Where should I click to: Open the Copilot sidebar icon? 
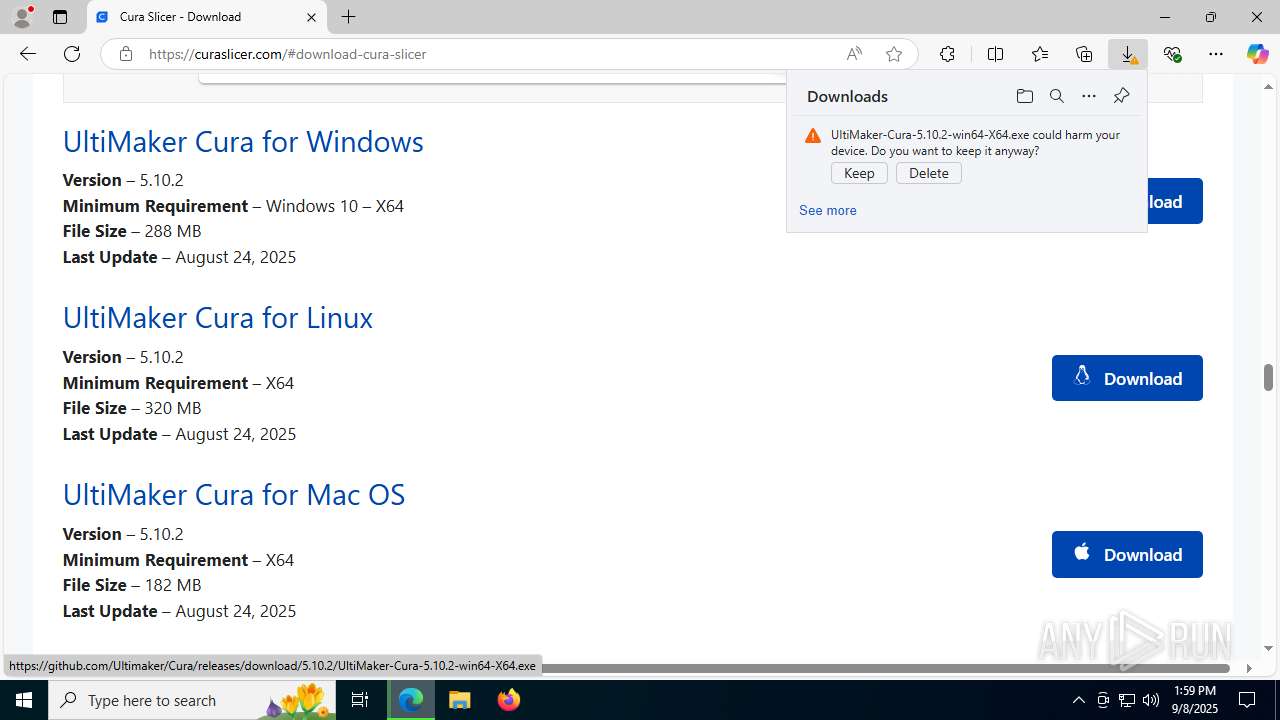[1257, 54]
